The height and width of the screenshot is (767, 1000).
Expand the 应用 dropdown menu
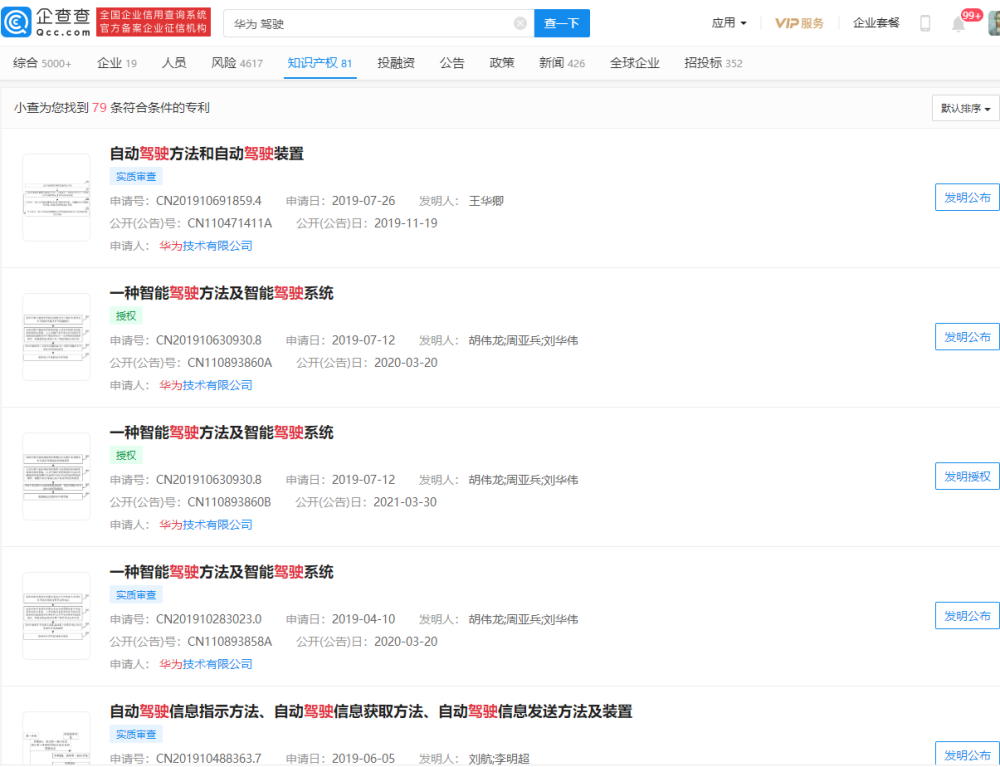point(729,23)
